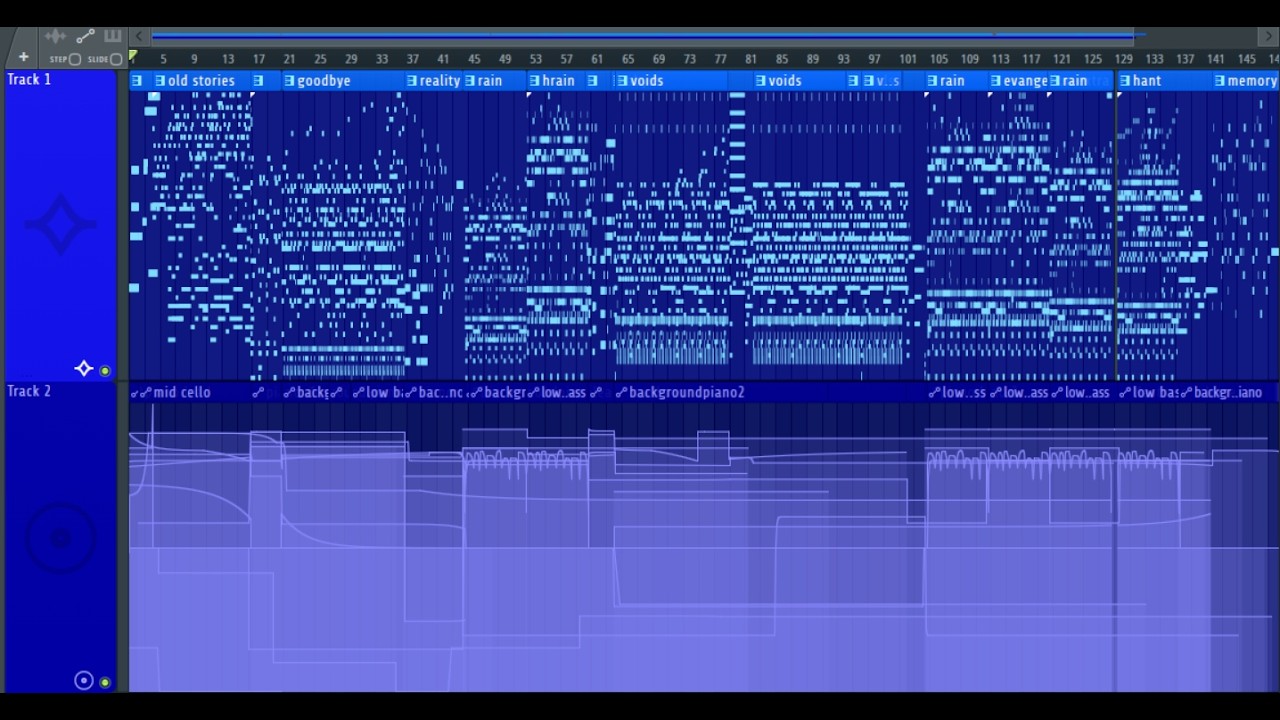Viewport: 1280px width, 720px height.
Task: Select the 'low bas' automation clip title
Action: (1155, 393)
